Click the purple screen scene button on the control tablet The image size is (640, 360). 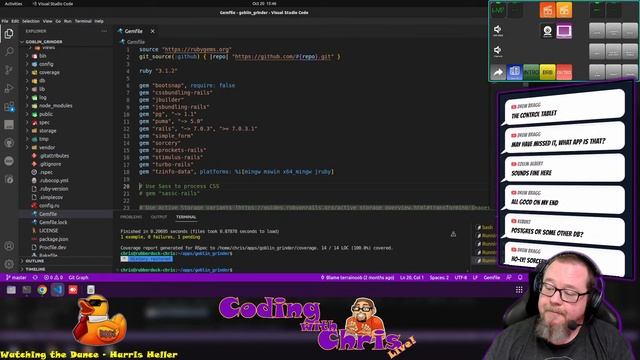pos(564,31)
